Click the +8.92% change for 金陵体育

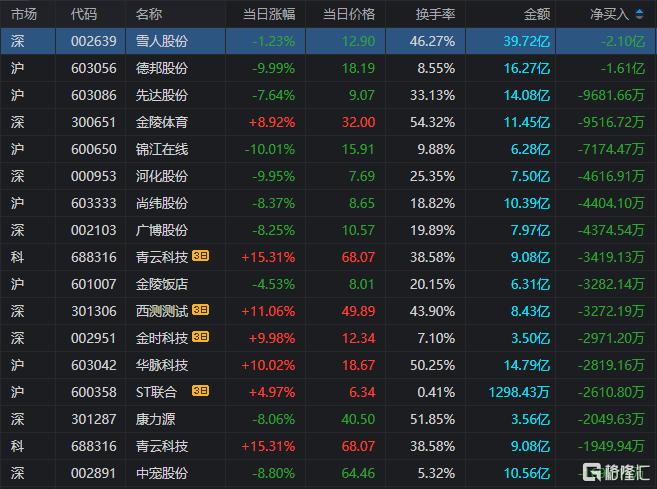(x=272, y=122)
